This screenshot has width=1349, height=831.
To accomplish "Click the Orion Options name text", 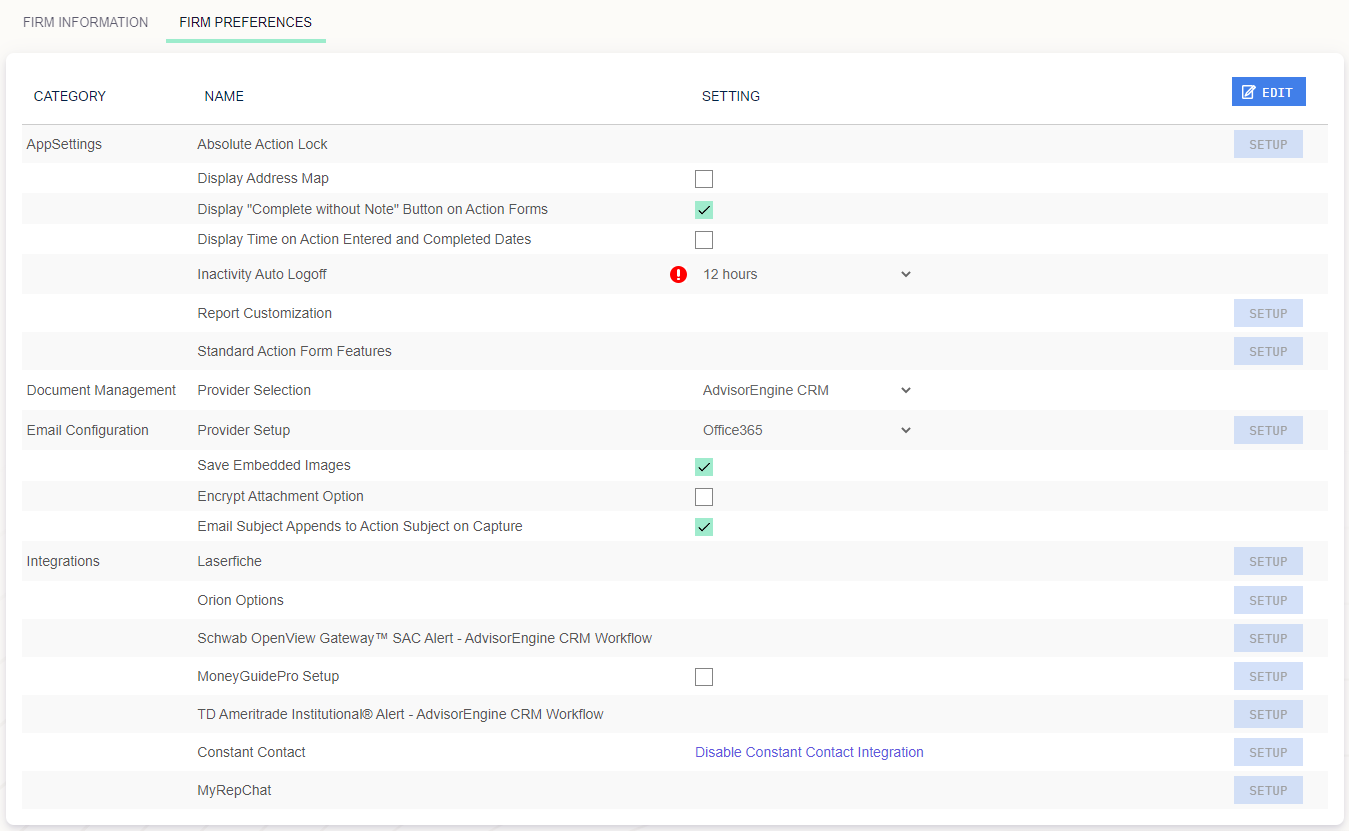I will pos(241,600).
